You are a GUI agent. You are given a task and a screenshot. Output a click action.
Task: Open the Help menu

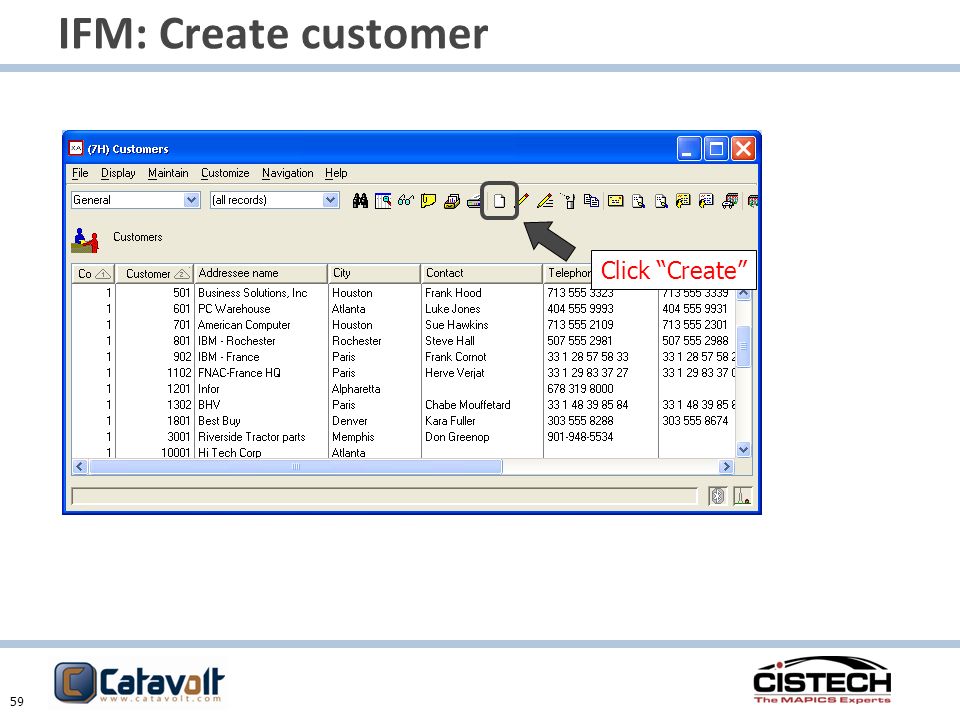[336, 173]
